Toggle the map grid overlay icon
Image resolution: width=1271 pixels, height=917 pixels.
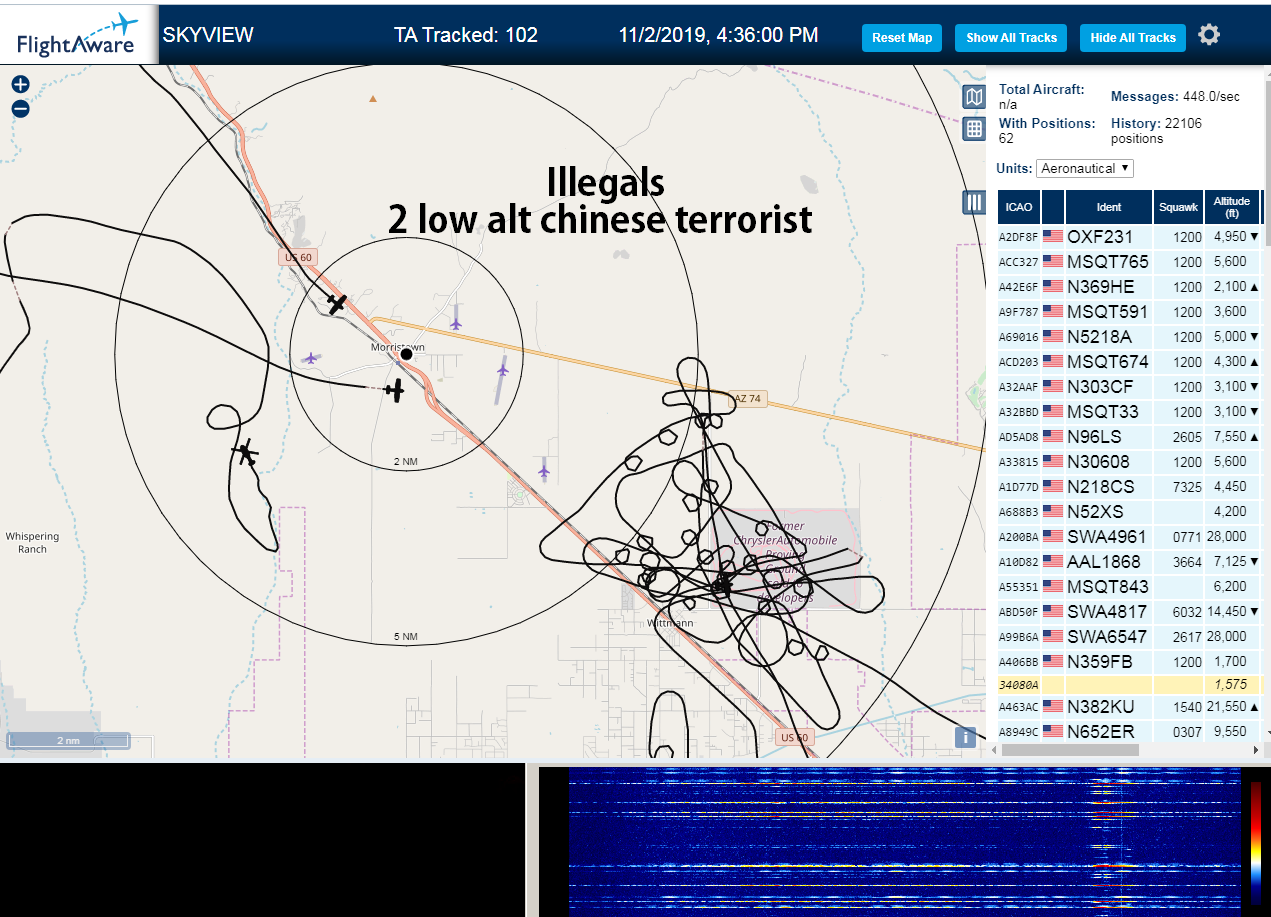coord(974,129)
